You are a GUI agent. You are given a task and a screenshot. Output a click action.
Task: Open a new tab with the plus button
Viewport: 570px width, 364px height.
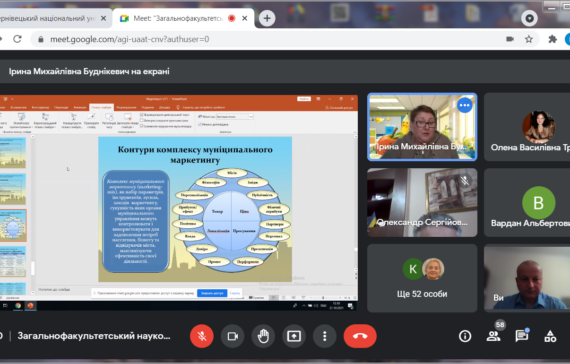pyautogui.click(x=267, y=18)
